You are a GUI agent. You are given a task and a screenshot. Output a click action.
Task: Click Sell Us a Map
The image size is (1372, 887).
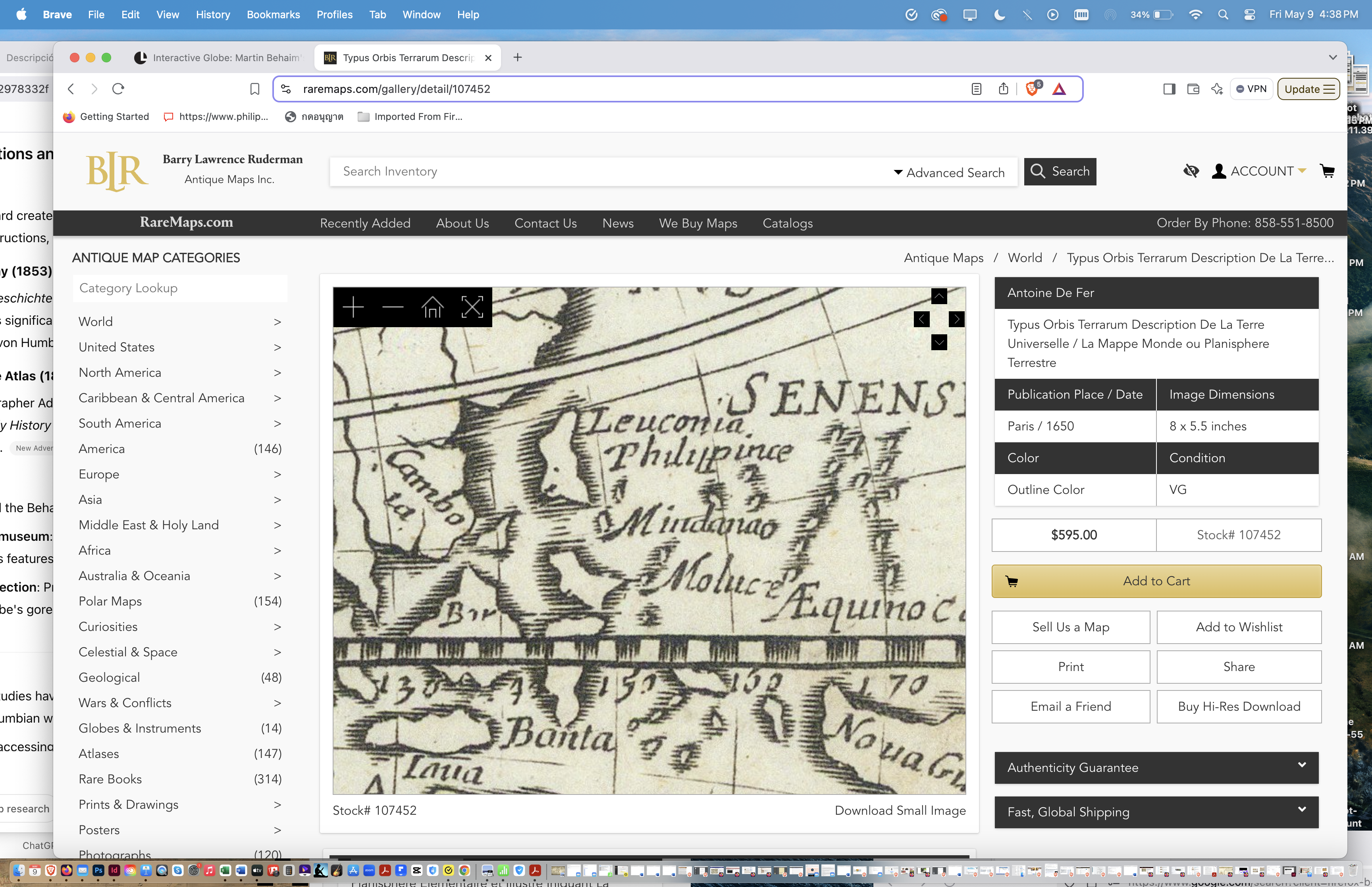click(x=1070, y=627)
